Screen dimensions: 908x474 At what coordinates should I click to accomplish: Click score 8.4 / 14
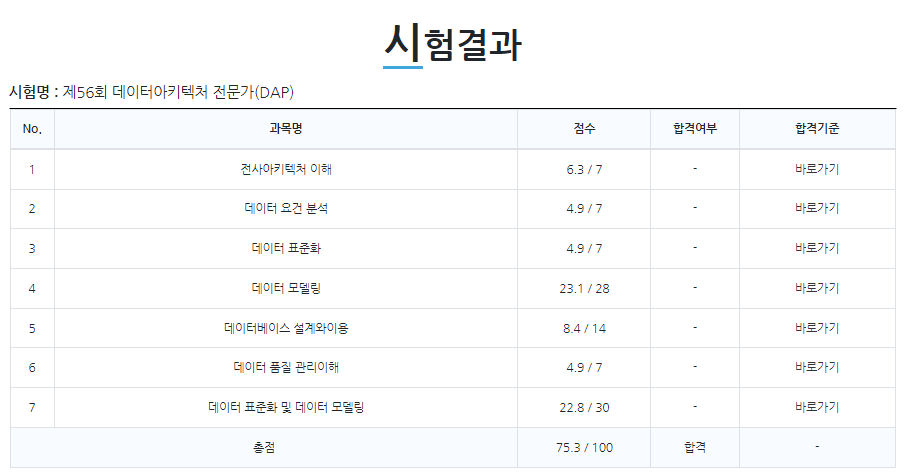point(584,328)
